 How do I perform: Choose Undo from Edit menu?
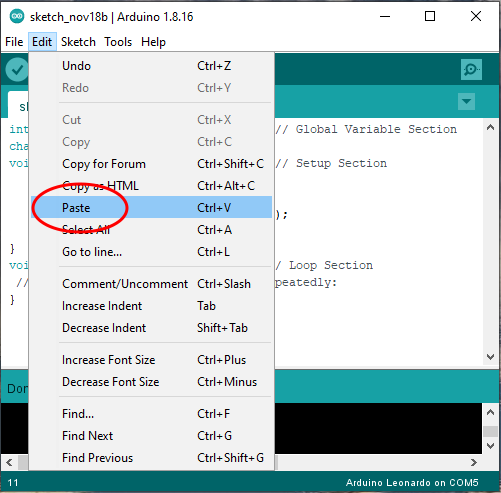[x=151, y=66]
